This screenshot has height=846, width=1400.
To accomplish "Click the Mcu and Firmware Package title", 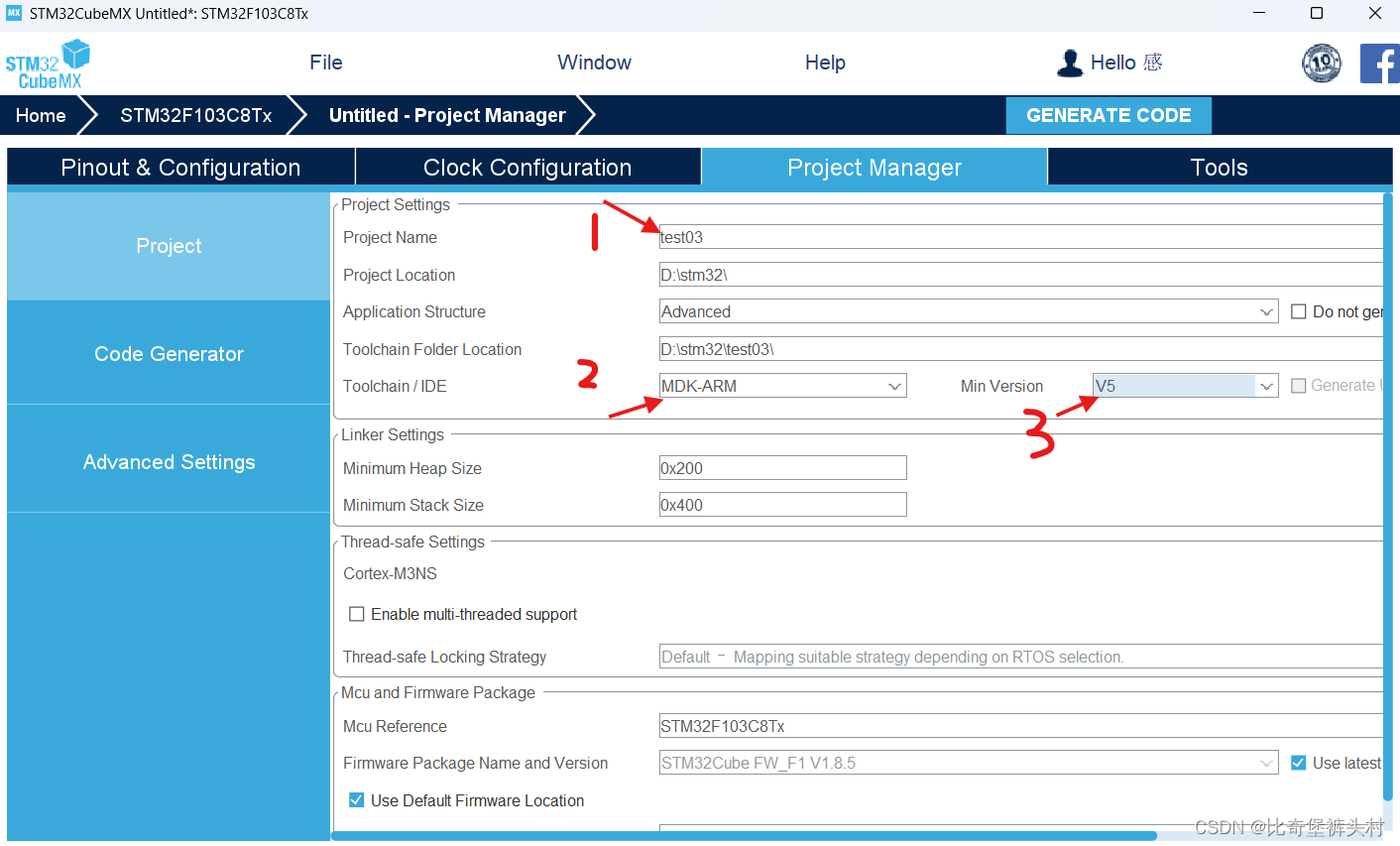I will tap(438, 692).
